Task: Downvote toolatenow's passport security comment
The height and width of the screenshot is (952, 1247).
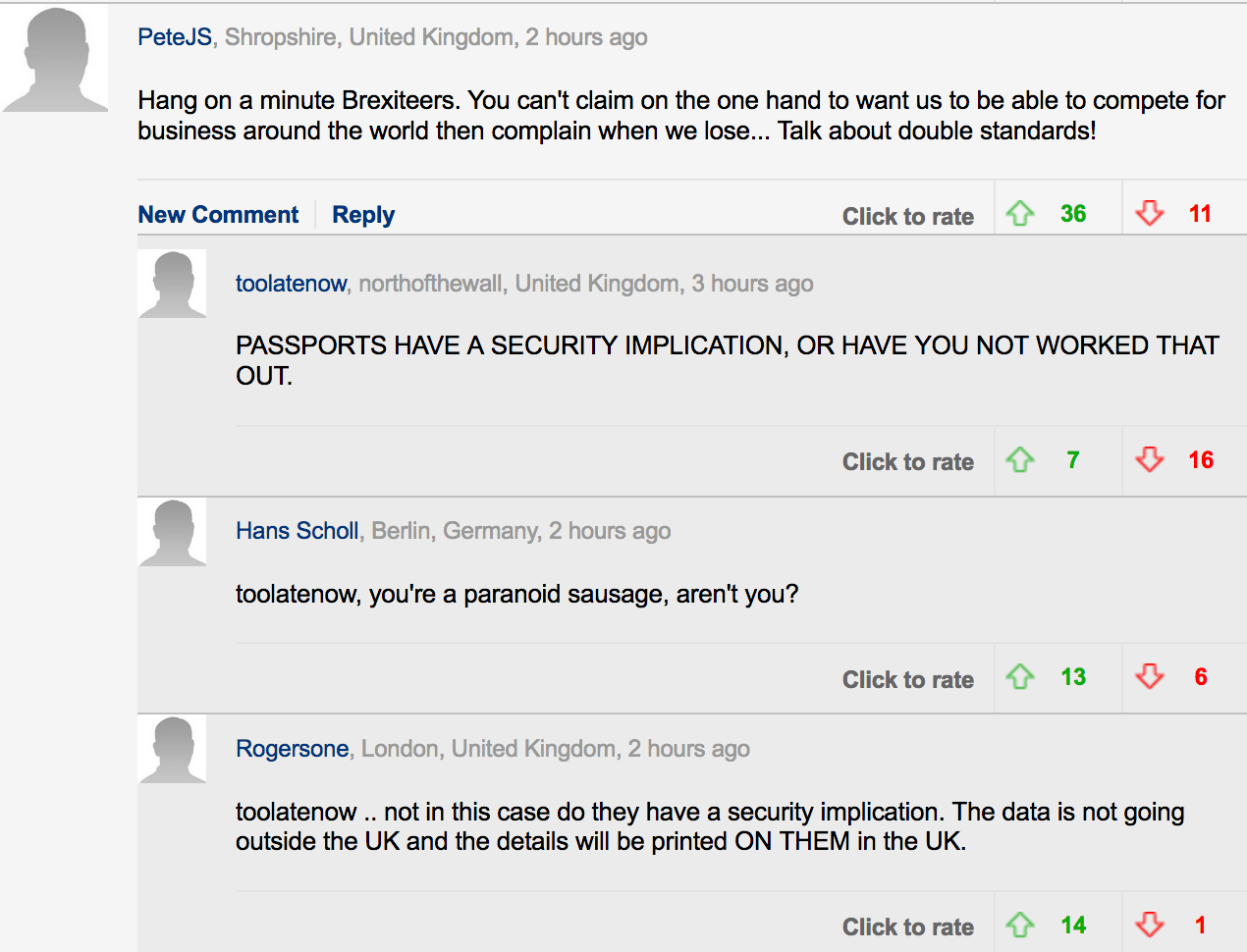Action: (x=1149, y=459)
